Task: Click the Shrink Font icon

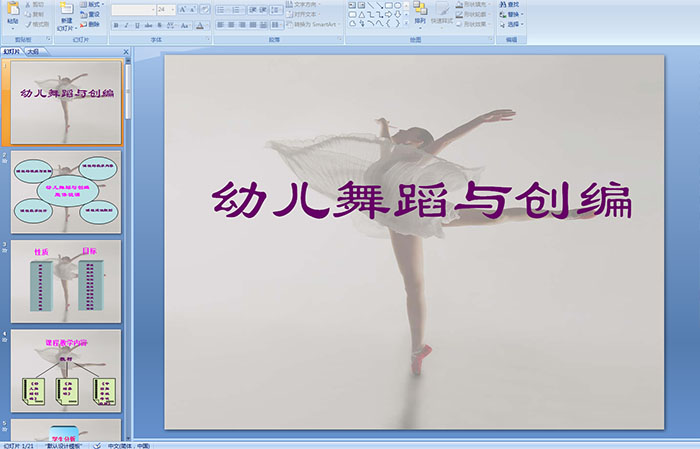Action: coord(193,9)
